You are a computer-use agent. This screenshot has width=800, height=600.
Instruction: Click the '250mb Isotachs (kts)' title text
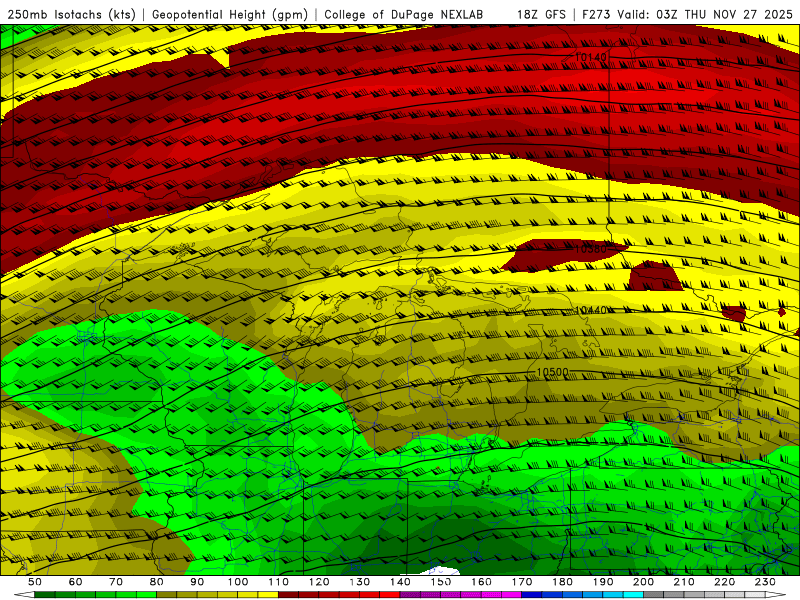point(71,14)
